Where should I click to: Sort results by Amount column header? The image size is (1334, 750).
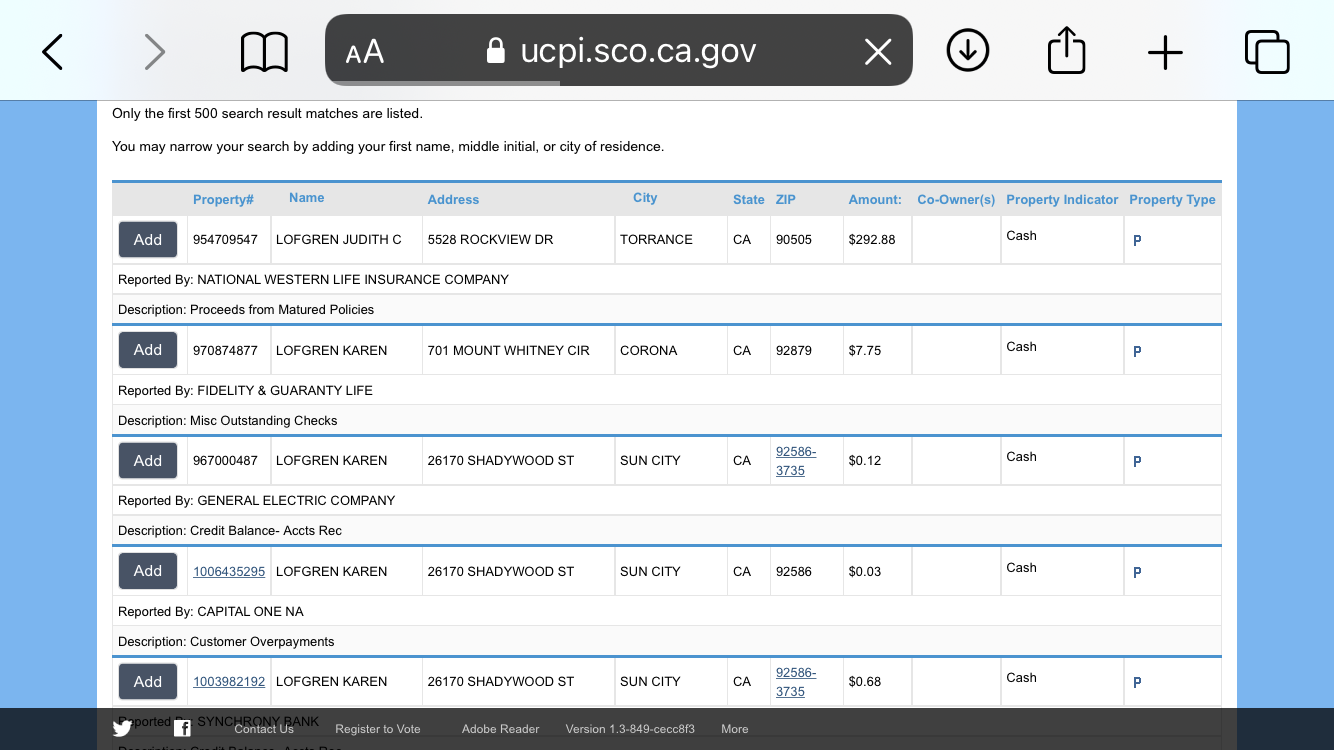875,200
